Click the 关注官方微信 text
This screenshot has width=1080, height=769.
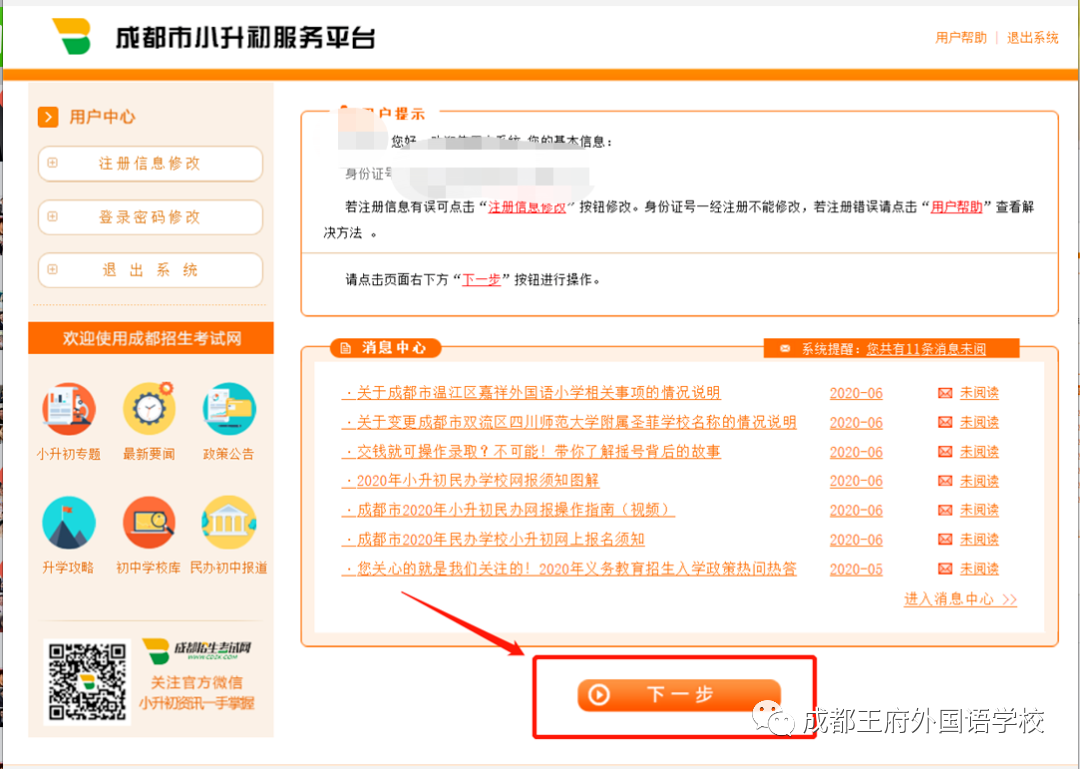(x=197, y=683)
